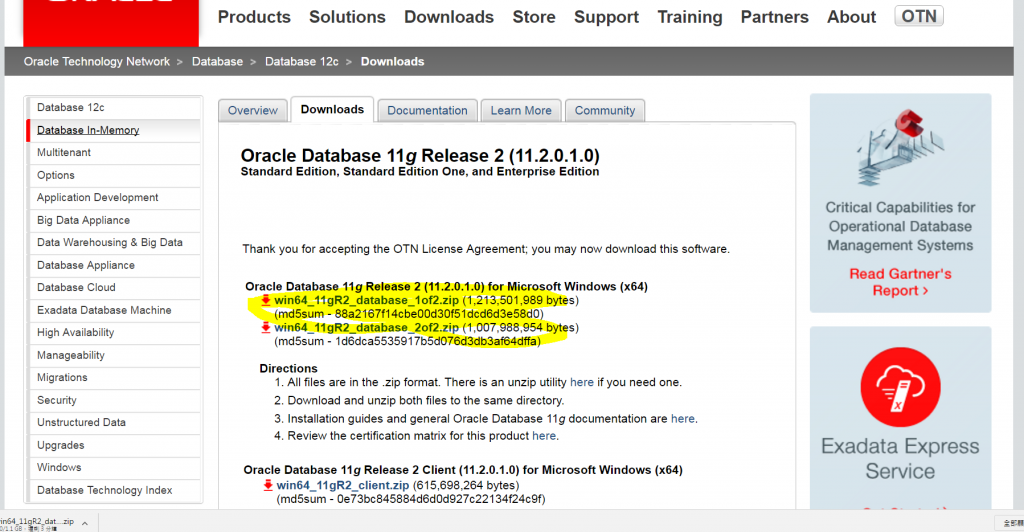
Task: Open Exadata Database Machine sidebar entry
Action: pyautogui.click(x=114, y=310)
